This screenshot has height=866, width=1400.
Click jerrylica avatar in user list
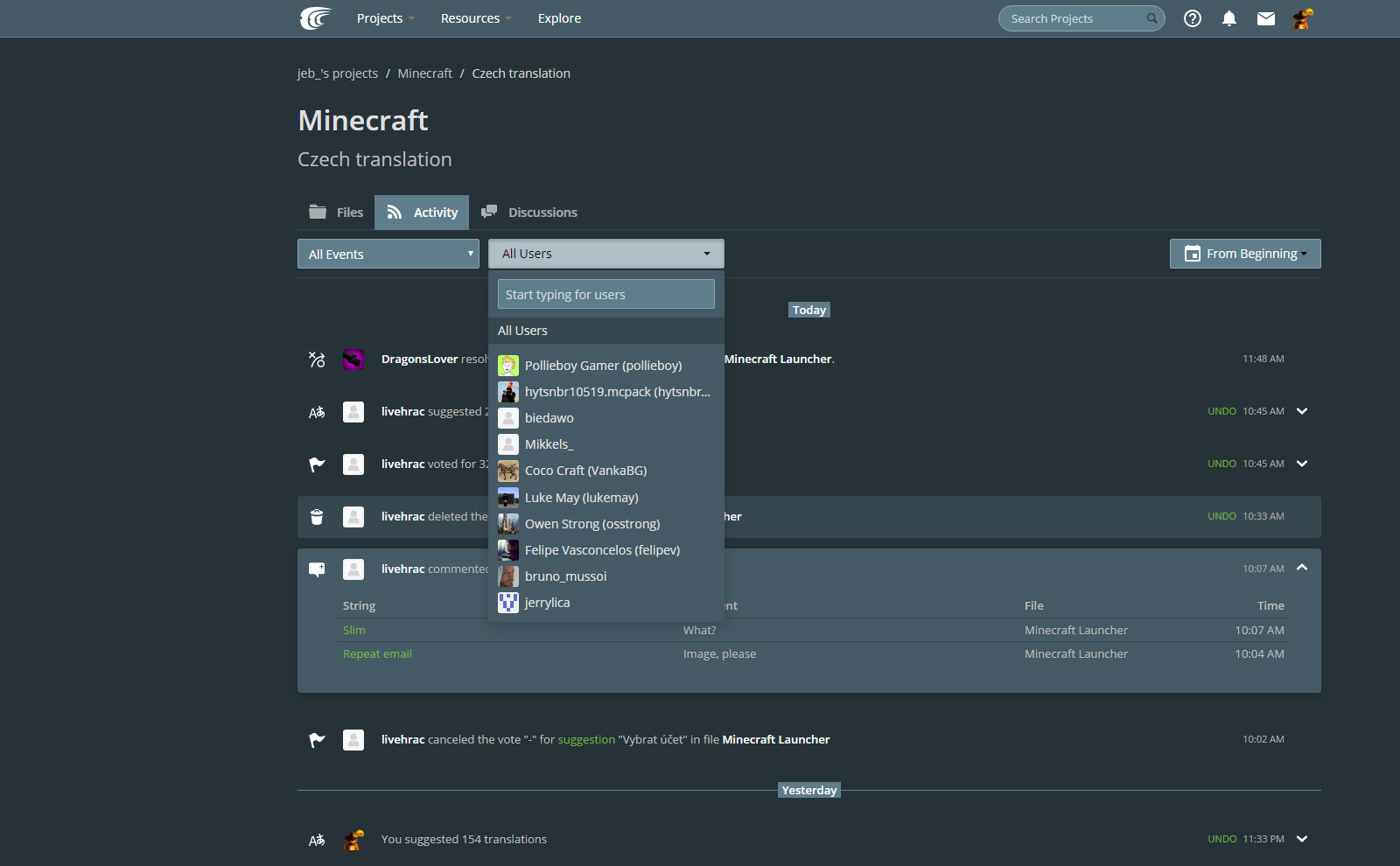(508, 603)
